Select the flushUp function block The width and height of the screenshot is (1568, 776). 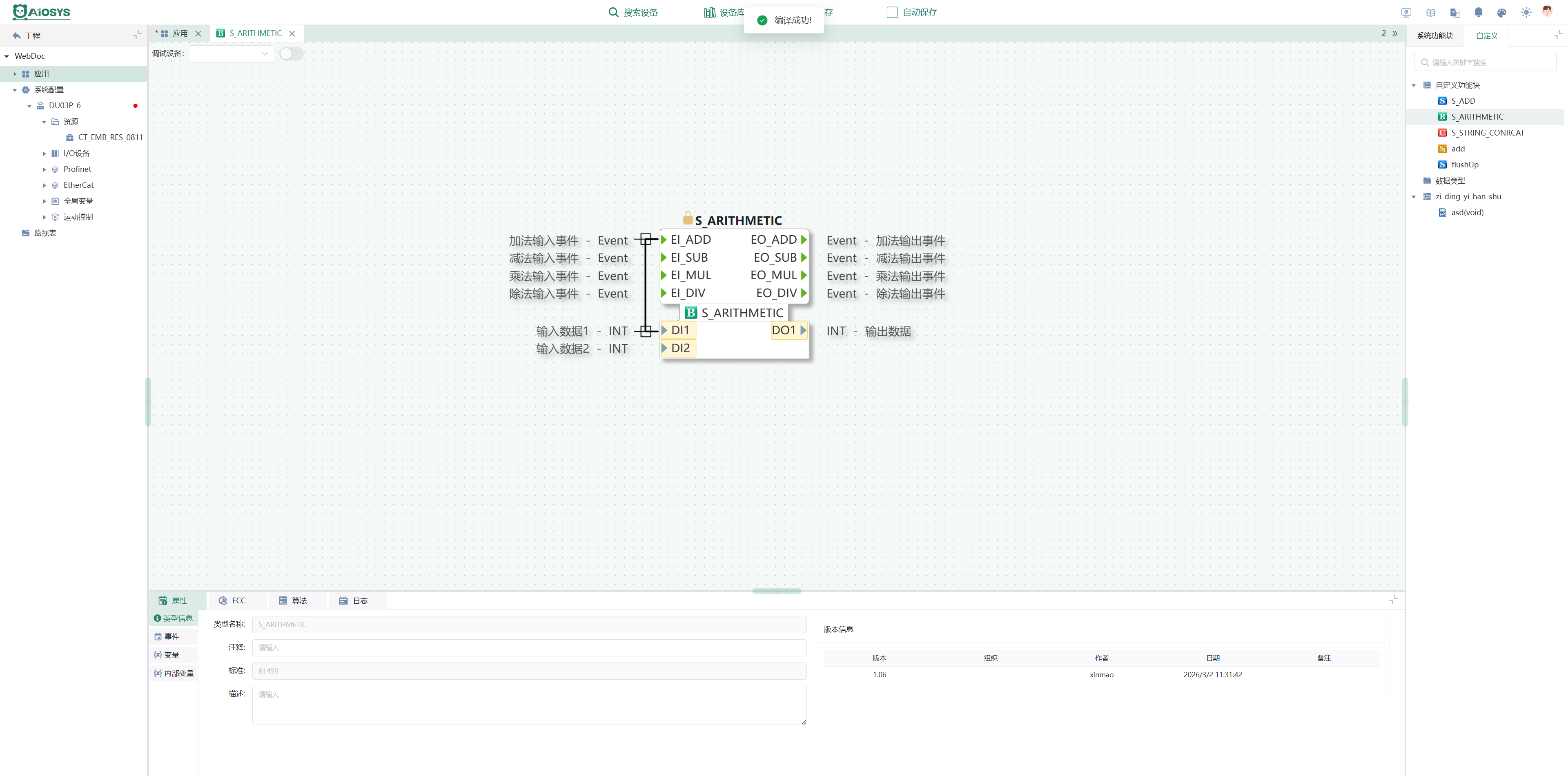(1465, 165)
